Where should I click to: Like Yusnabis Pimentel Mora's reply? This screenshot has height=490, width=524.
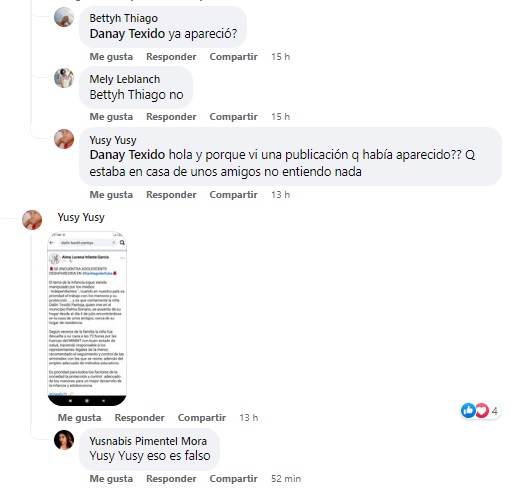click(111, 478)
